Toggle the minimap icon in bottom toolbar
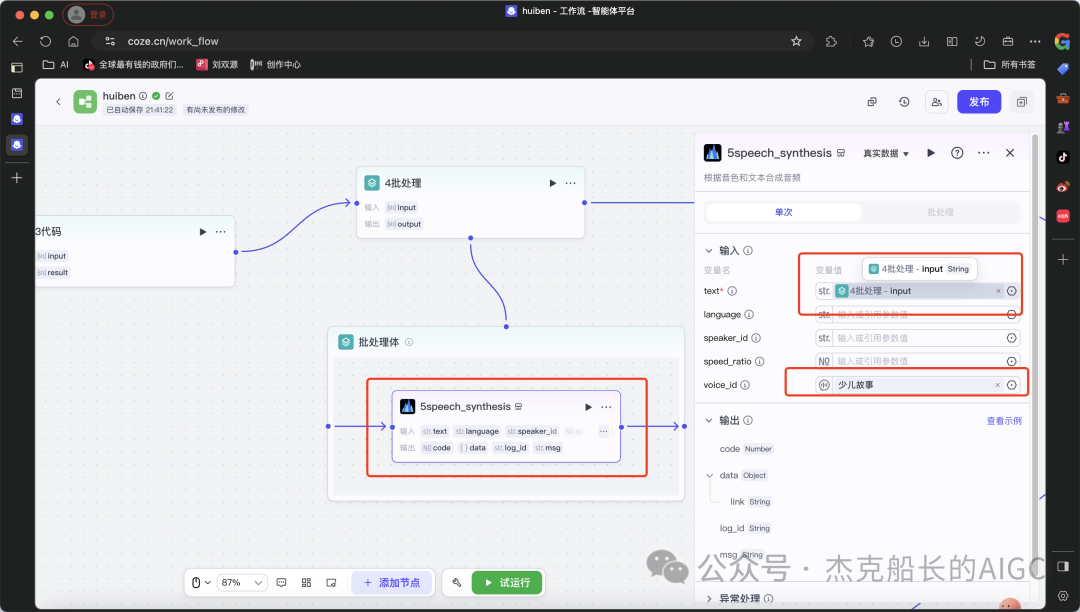Viewport: 1080px width, 612px height. click(331, 582)
